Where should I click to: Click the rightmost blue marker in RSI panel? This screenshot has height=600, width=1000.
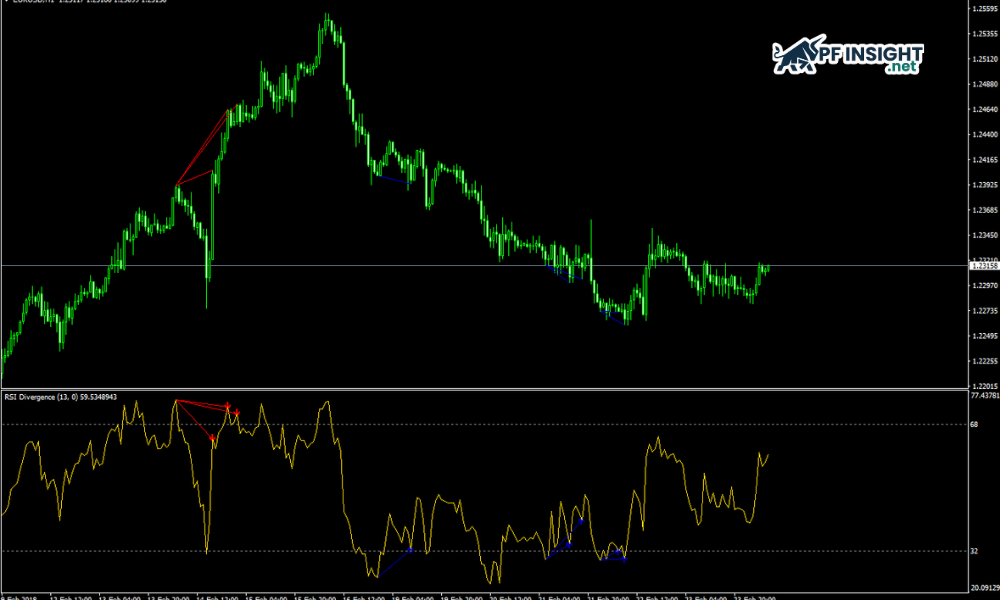pyautogui.click(x=625, y=559)
